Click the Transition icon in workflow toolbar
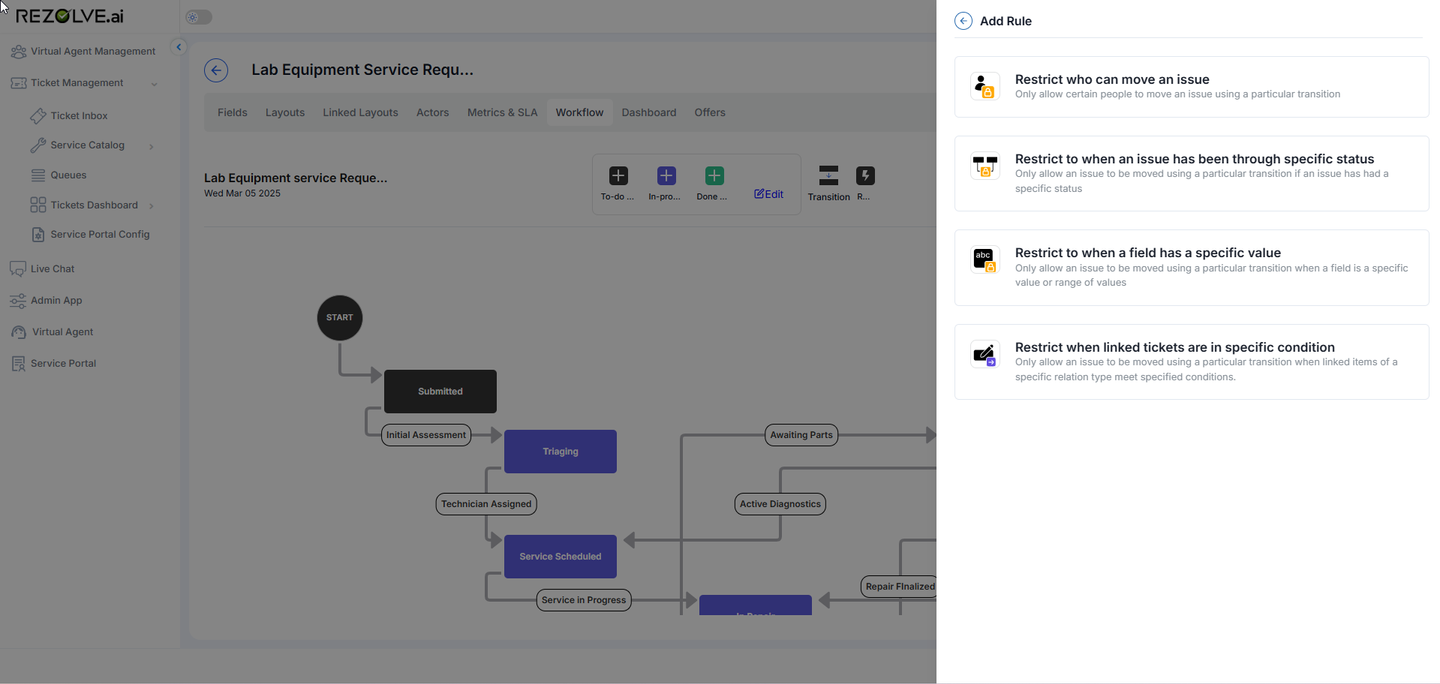The height and width of the screenshot is (684, 1440). [x=828, y=176]
